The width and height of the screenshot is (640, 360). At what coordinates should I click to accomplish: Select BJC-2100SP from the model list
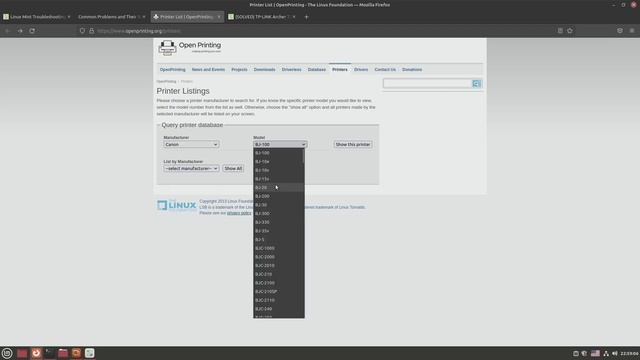[278, 292]
